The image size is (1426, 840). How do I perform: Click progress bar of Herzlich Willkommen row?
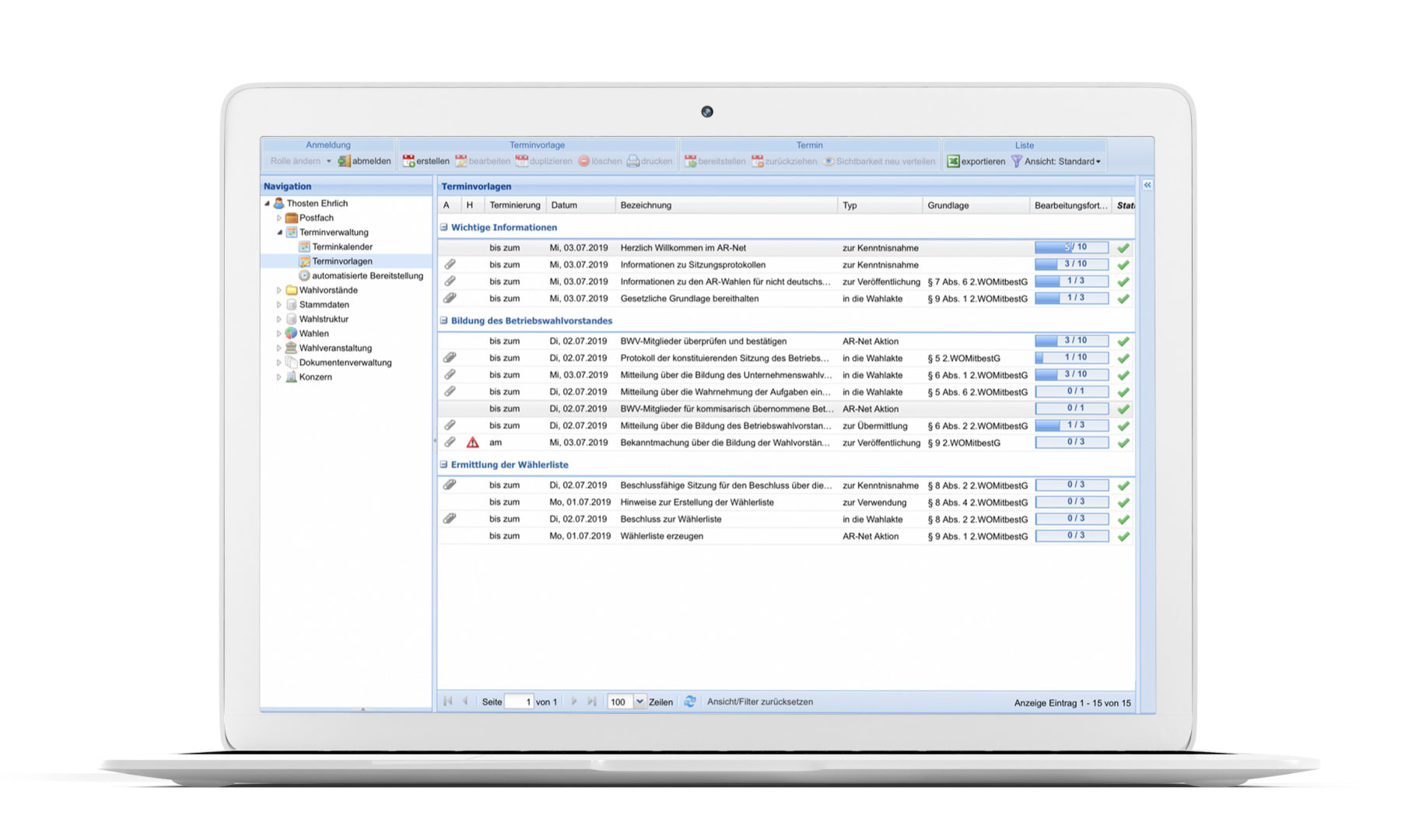click(x=1071, y=247)
